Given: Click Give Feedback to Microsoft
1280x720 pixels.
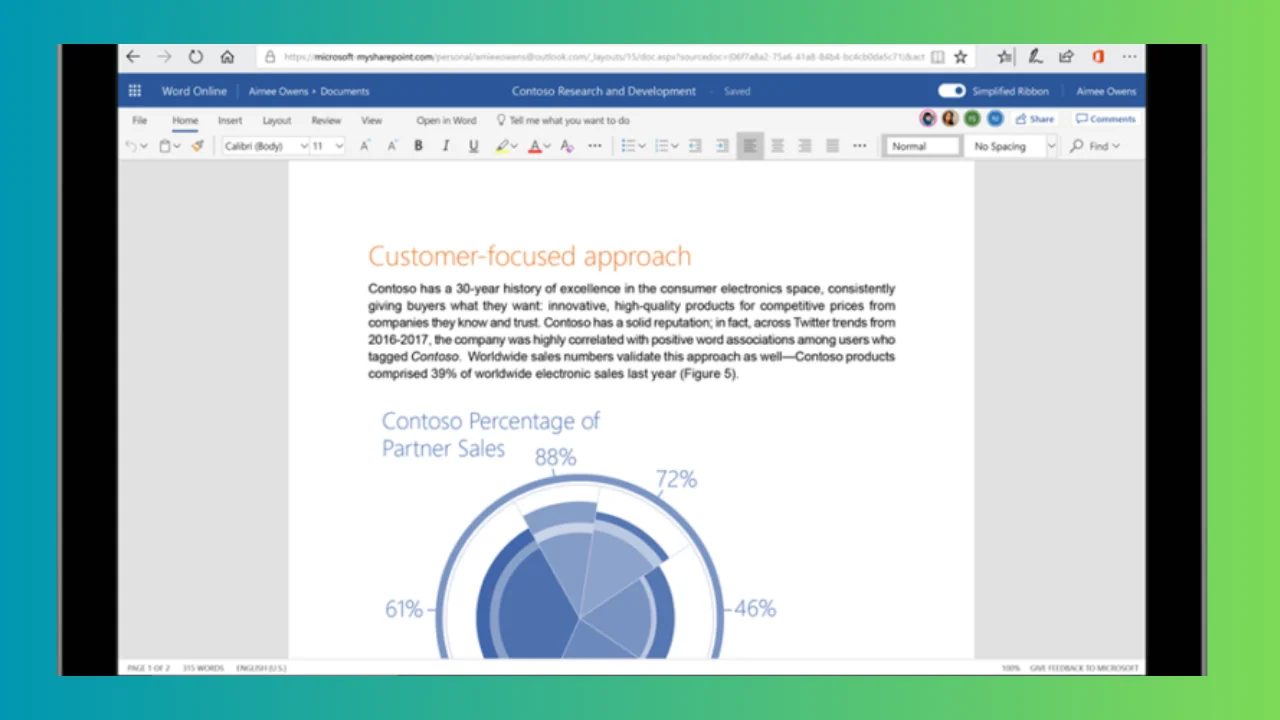Looking at the screenshot, I should pos(1084,667).
